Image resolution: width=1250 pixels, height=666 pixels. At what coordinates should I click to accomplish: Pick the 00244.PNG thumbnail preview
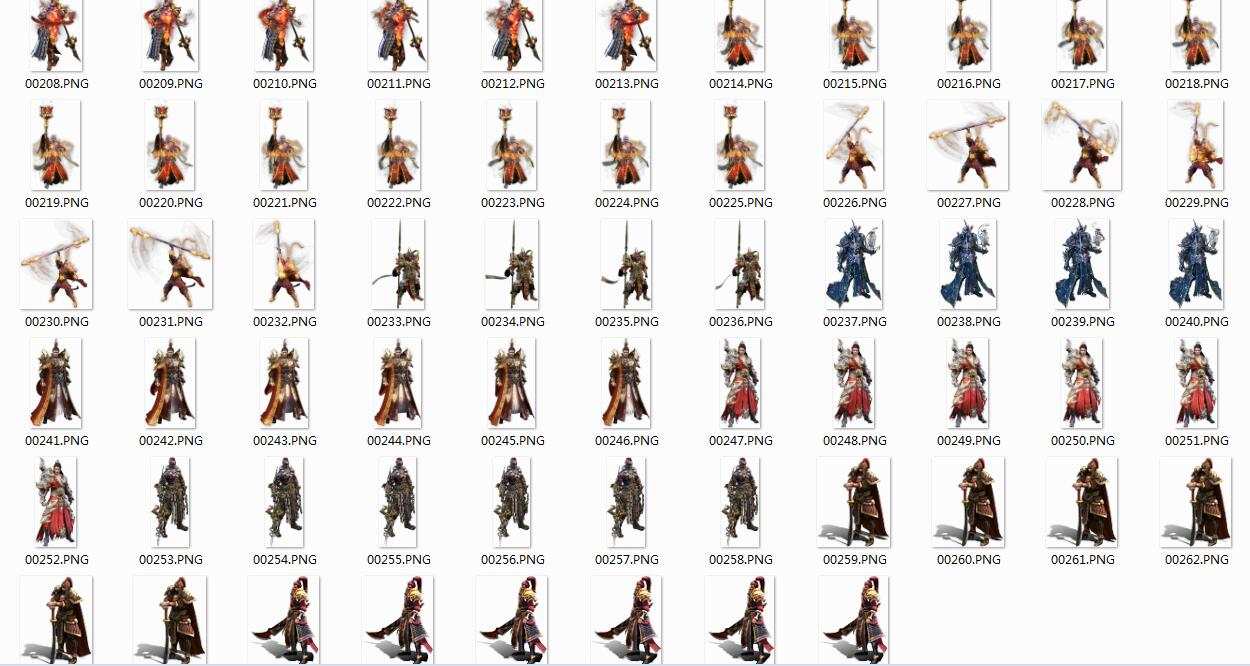coord(399,383)
